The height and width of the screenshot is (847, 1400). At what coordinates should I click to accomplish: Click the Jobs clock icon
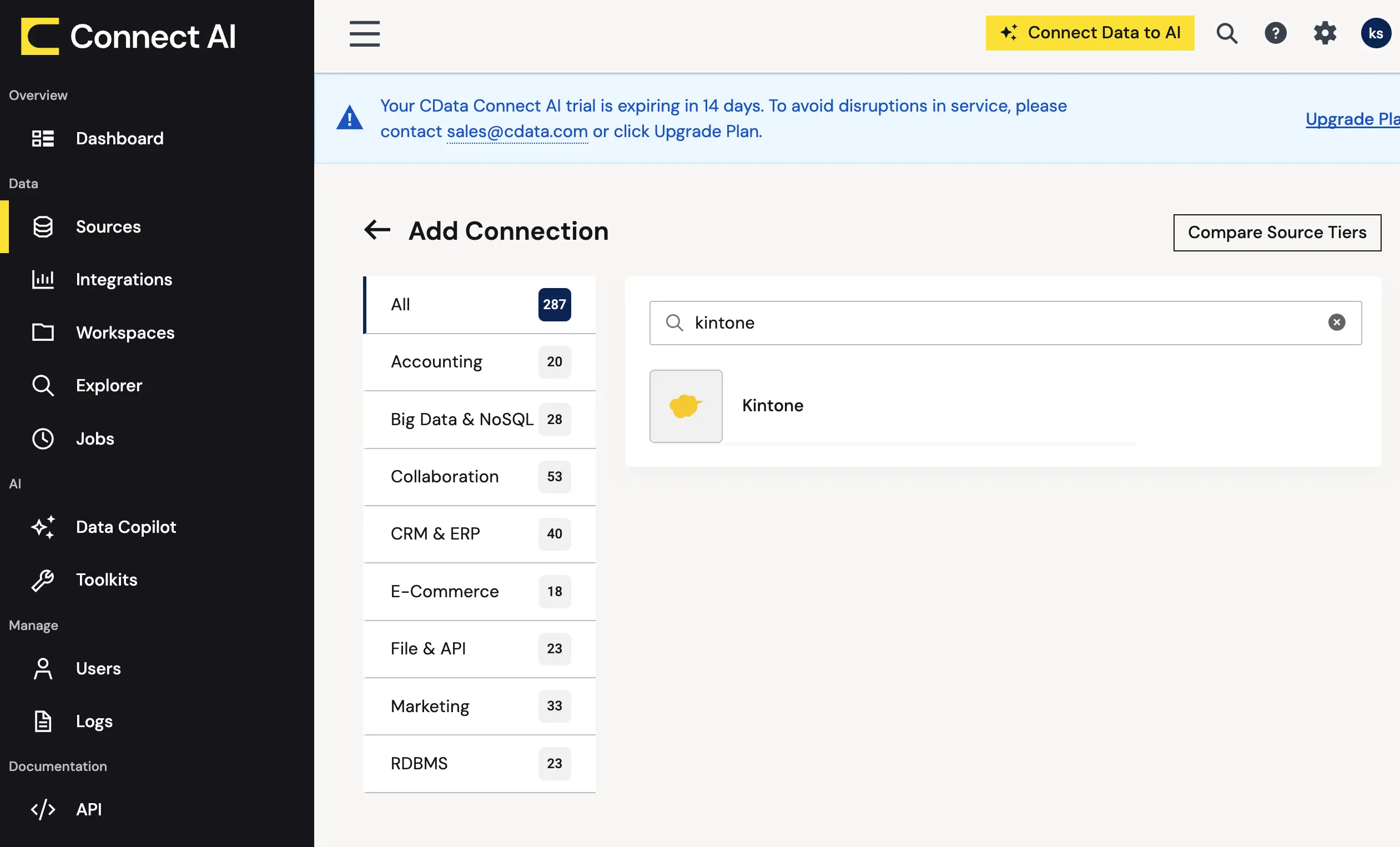point(43,438)
